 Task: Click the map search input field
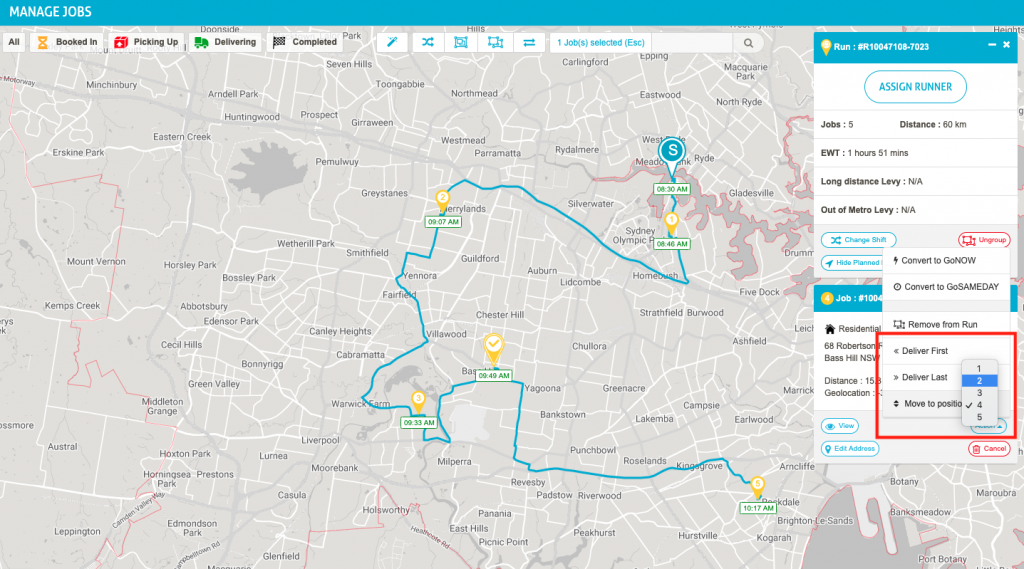tap(693, 43)
